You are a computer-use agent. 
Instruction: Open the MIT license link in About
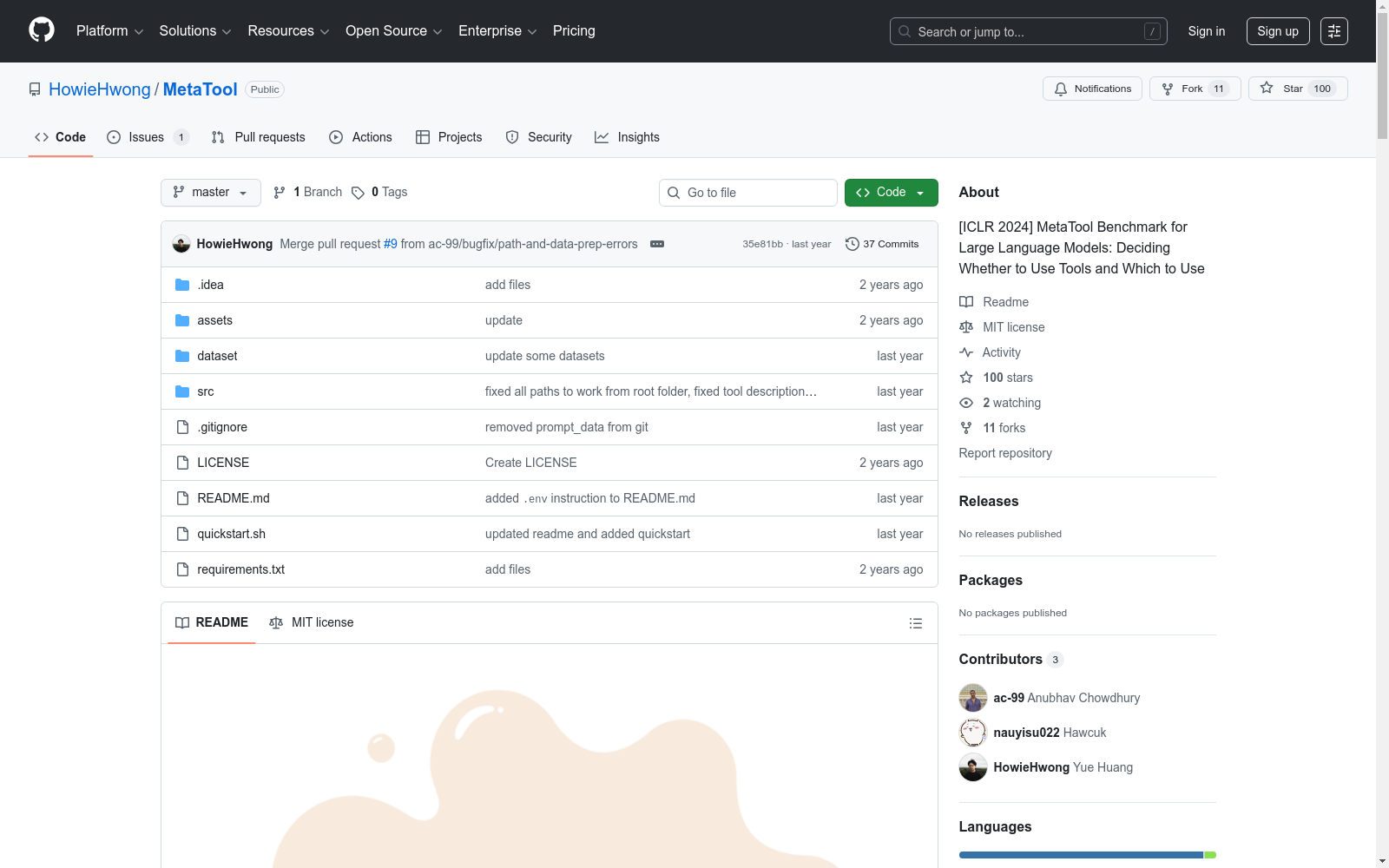coord(1014,327)
